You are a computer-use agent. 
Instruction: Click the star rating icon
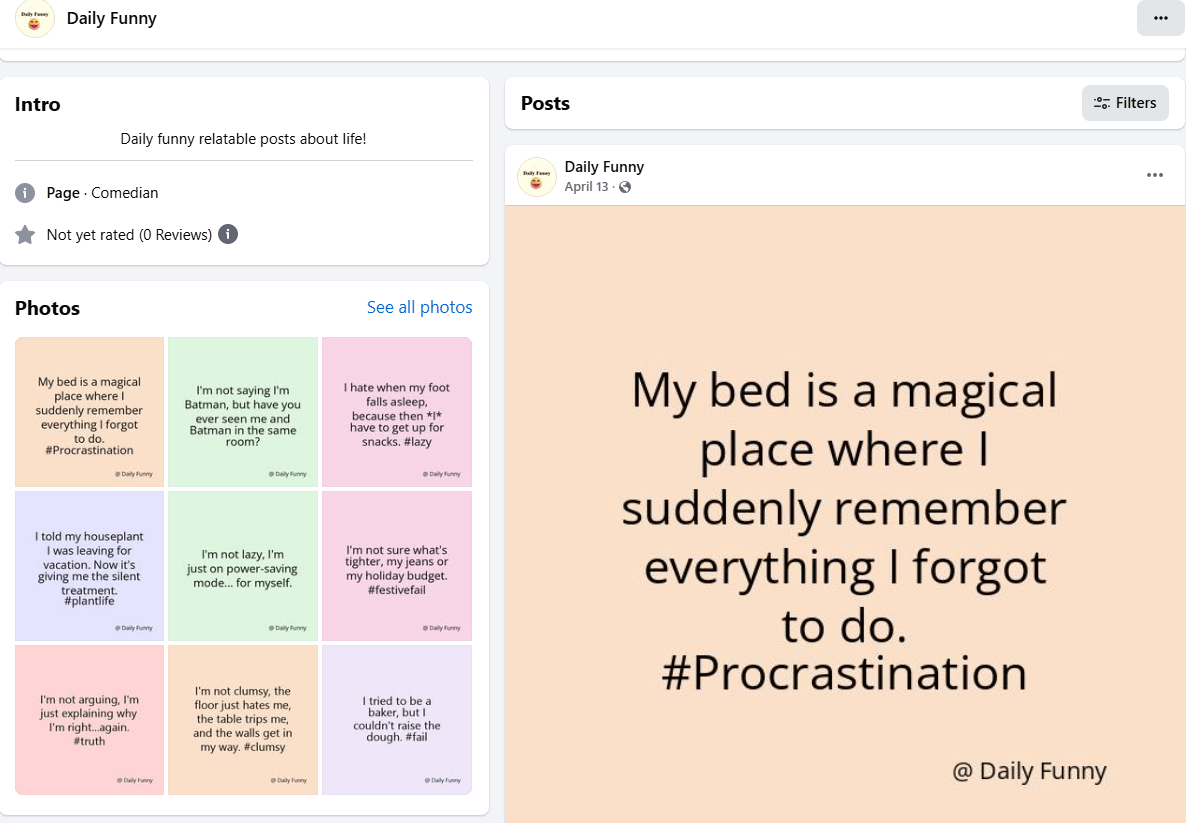point(25,235)
